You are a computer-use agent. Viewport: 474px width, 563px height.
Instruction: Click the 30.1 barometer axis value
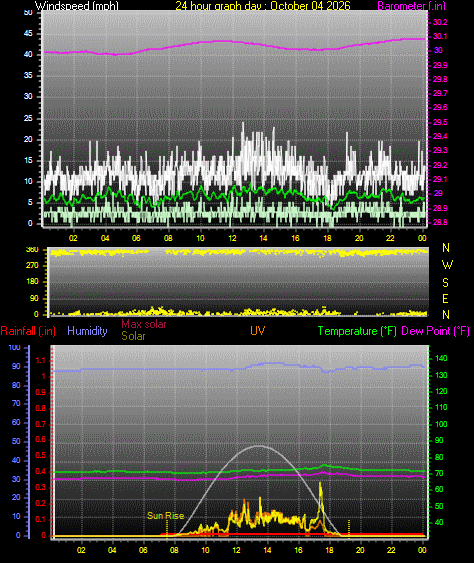tap(440, 36)
